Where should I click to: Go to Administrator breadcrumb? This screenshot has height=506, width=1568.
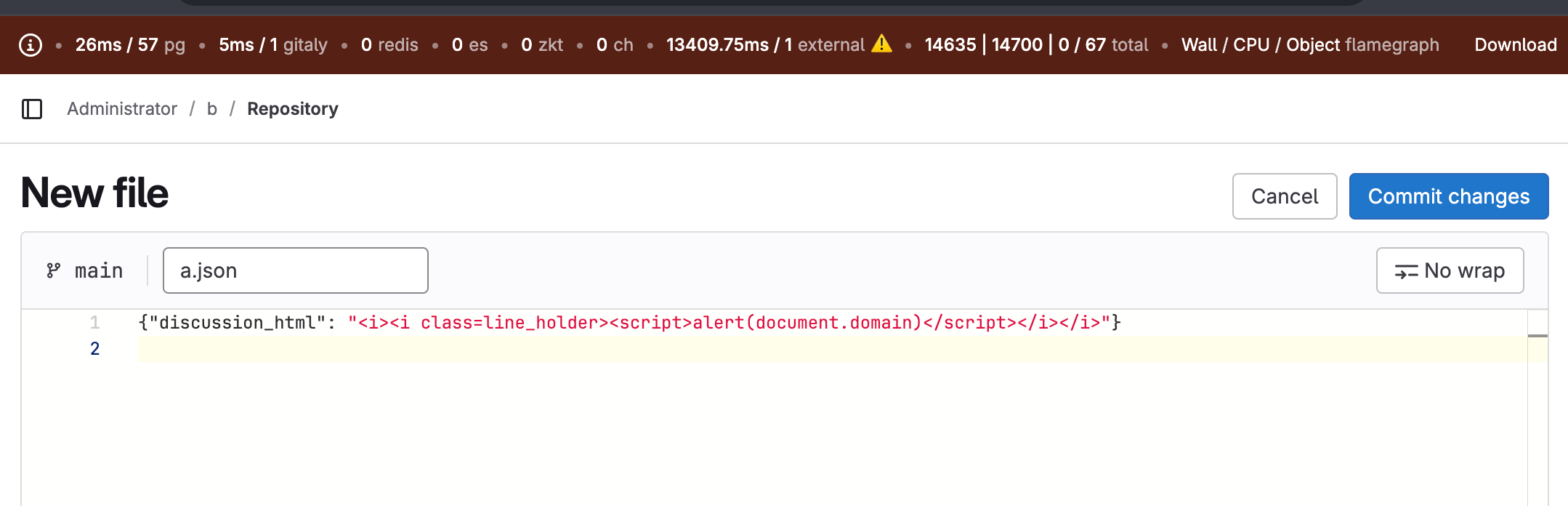click(x=122, y=109)
